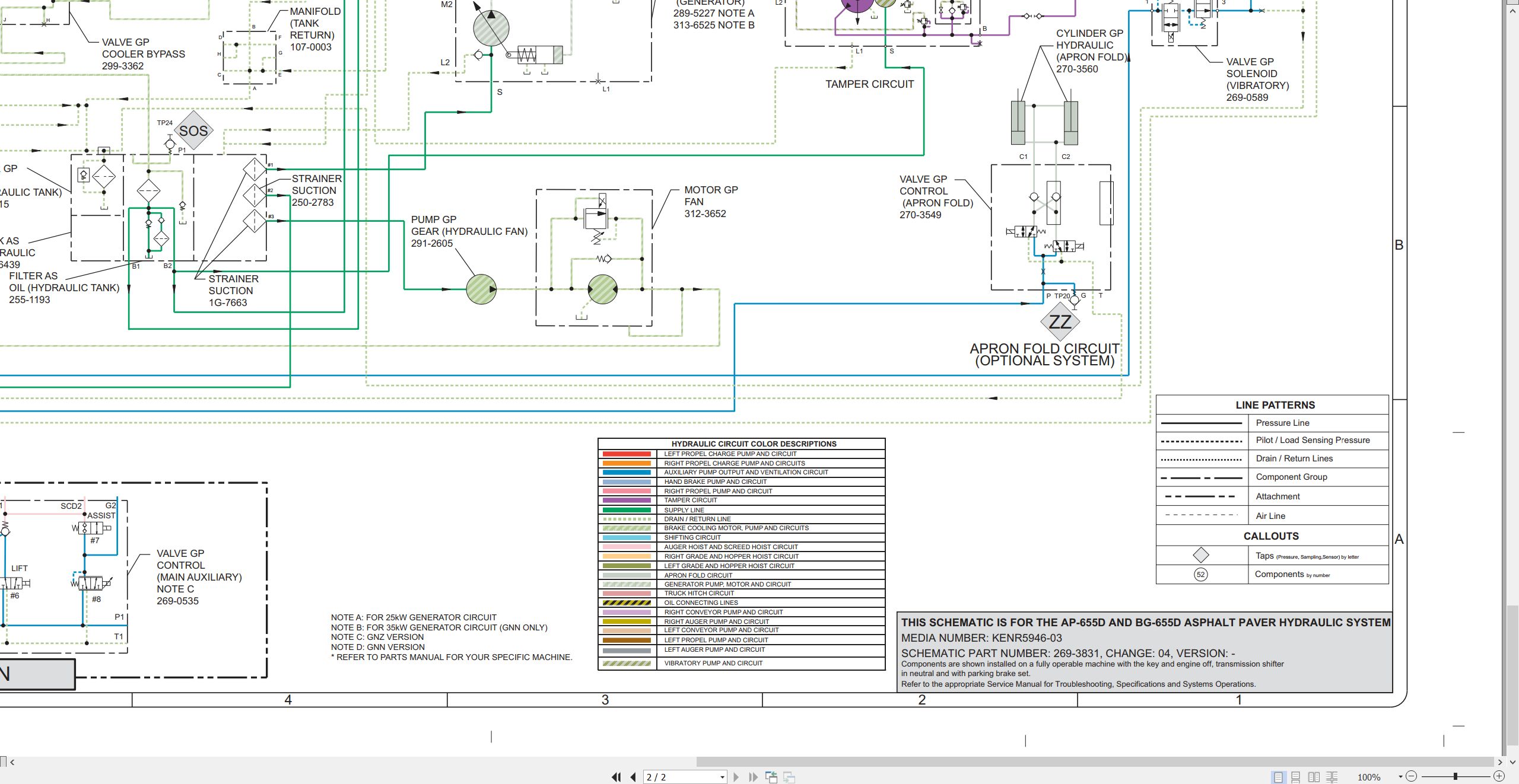
Task: Click the 'NOTE D: GNN VERSION' line
Action: tap(378, 647)
